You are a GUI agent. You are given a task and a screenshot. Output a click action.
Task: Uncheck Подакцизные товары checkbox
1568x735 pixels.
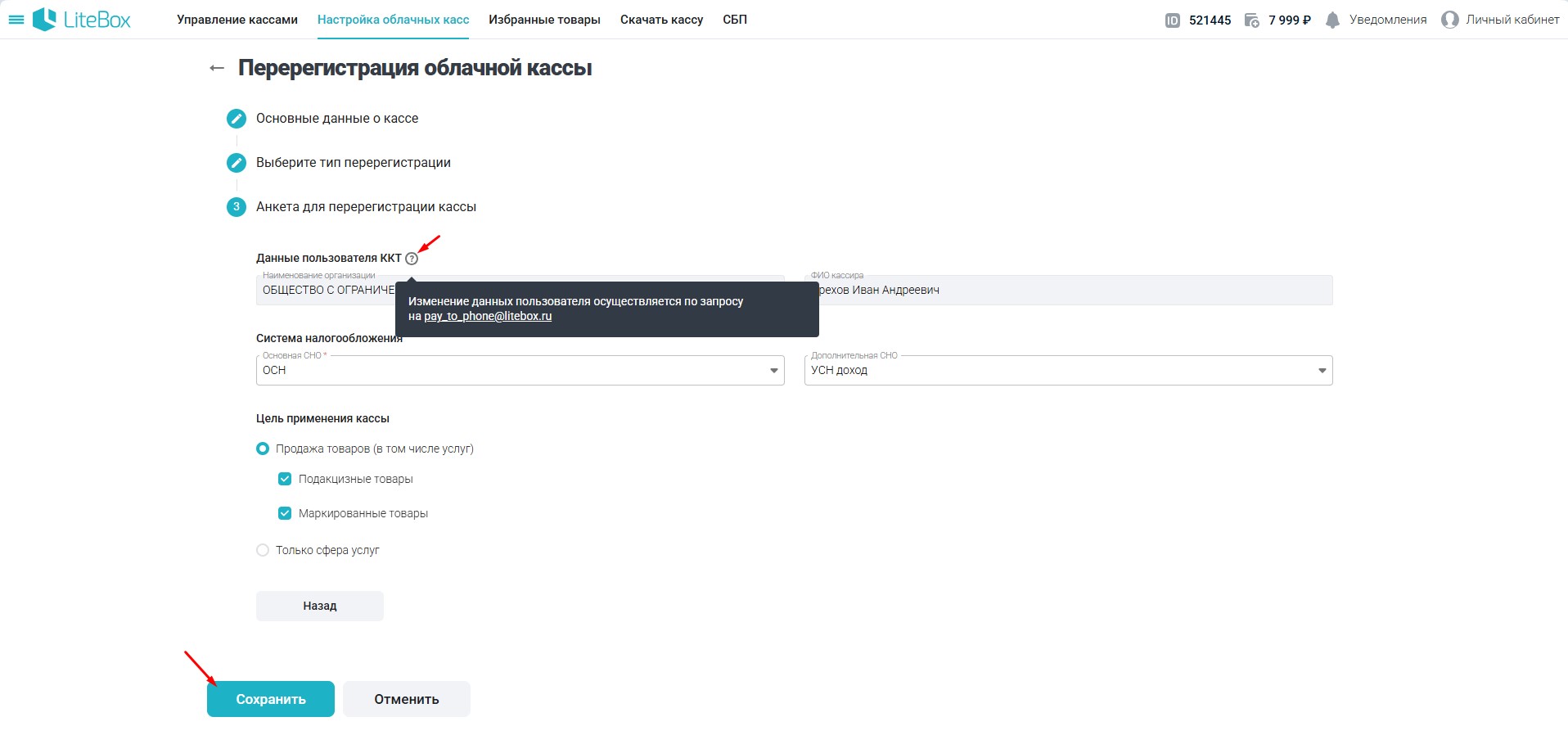click(285, 479)
